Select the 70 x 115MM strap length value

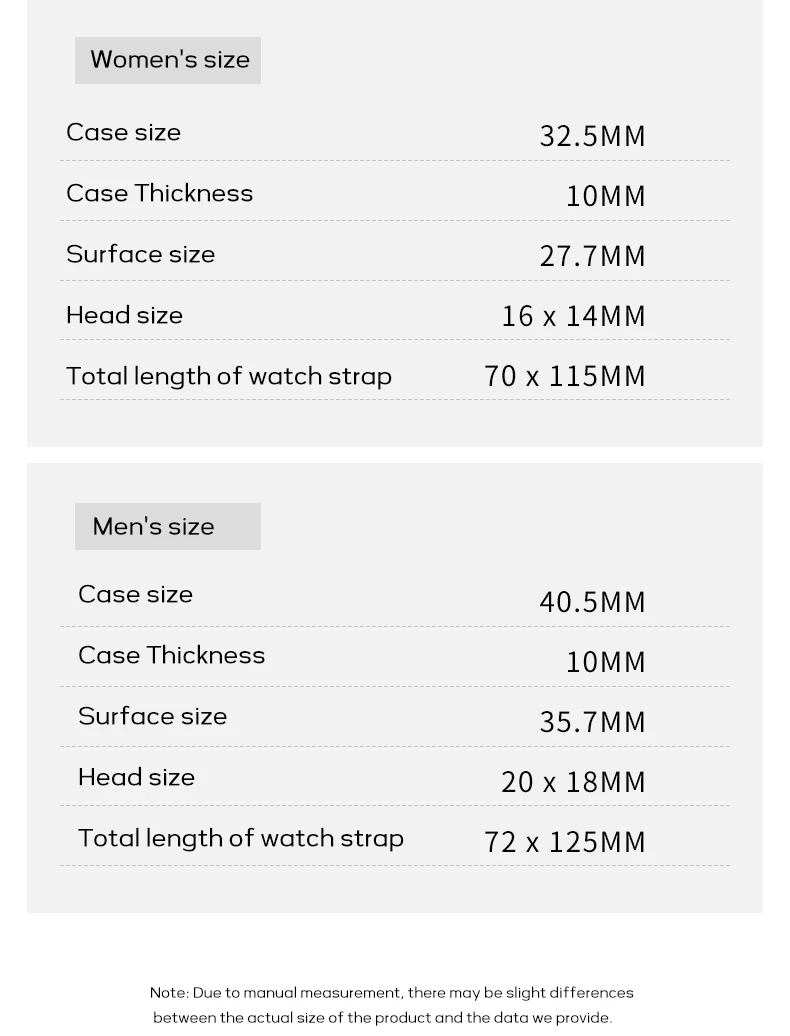coord(565,376)
